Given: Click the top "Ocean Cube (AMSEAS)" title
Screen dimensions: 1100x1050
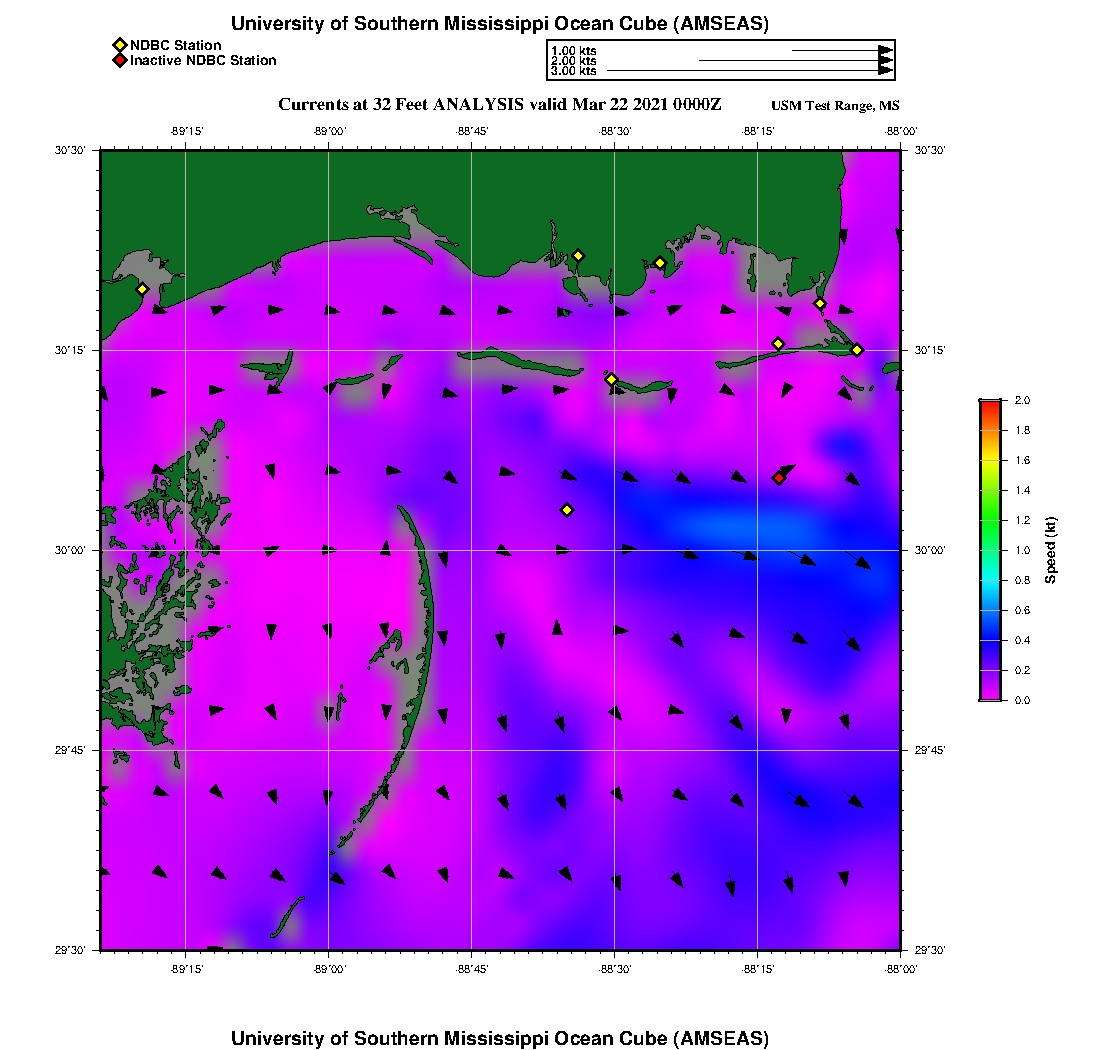Looking at the screenshot, I should point(500,23).
